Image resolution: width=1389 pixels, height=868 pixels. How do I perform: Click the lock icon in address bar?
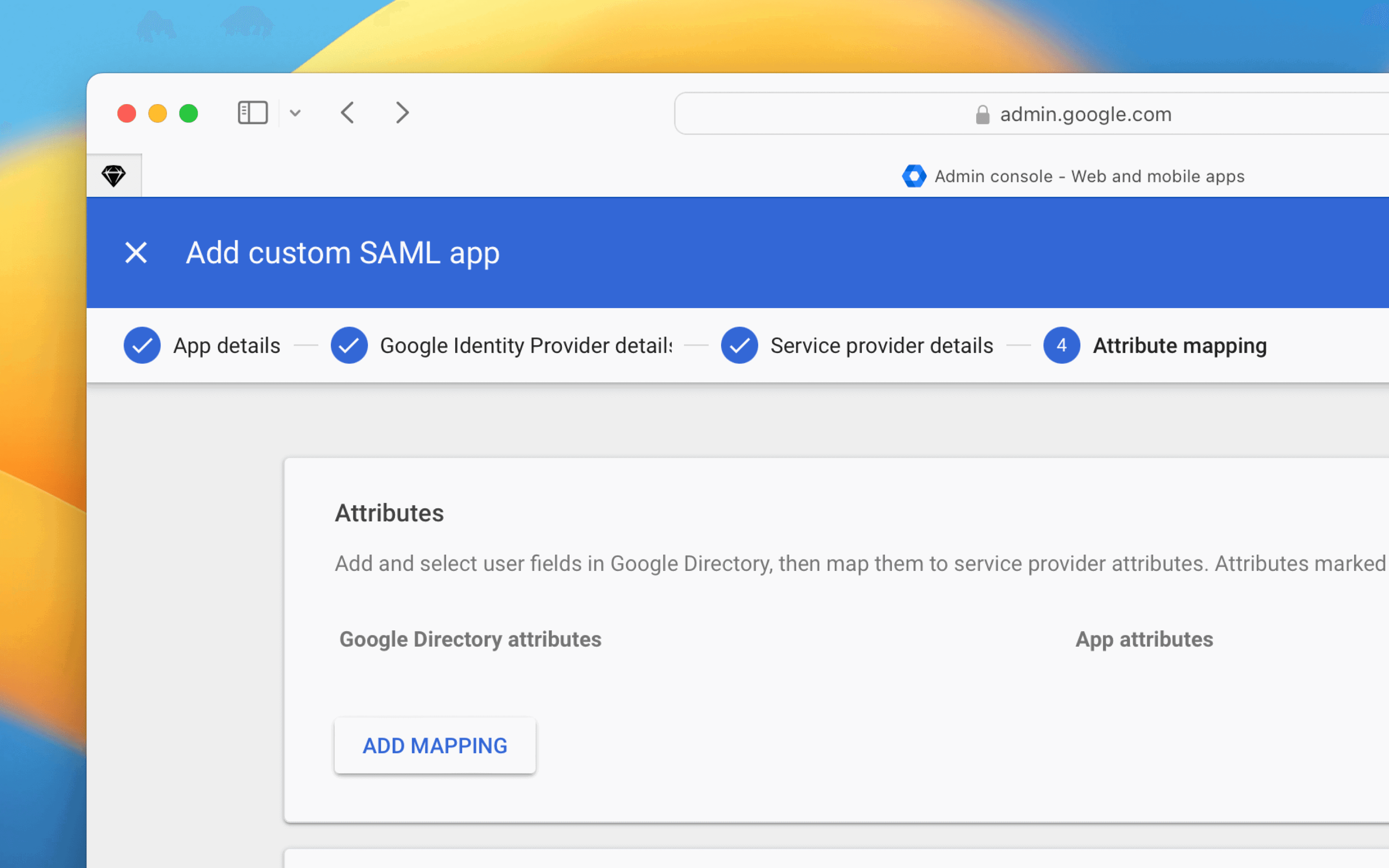click(982, 115)
